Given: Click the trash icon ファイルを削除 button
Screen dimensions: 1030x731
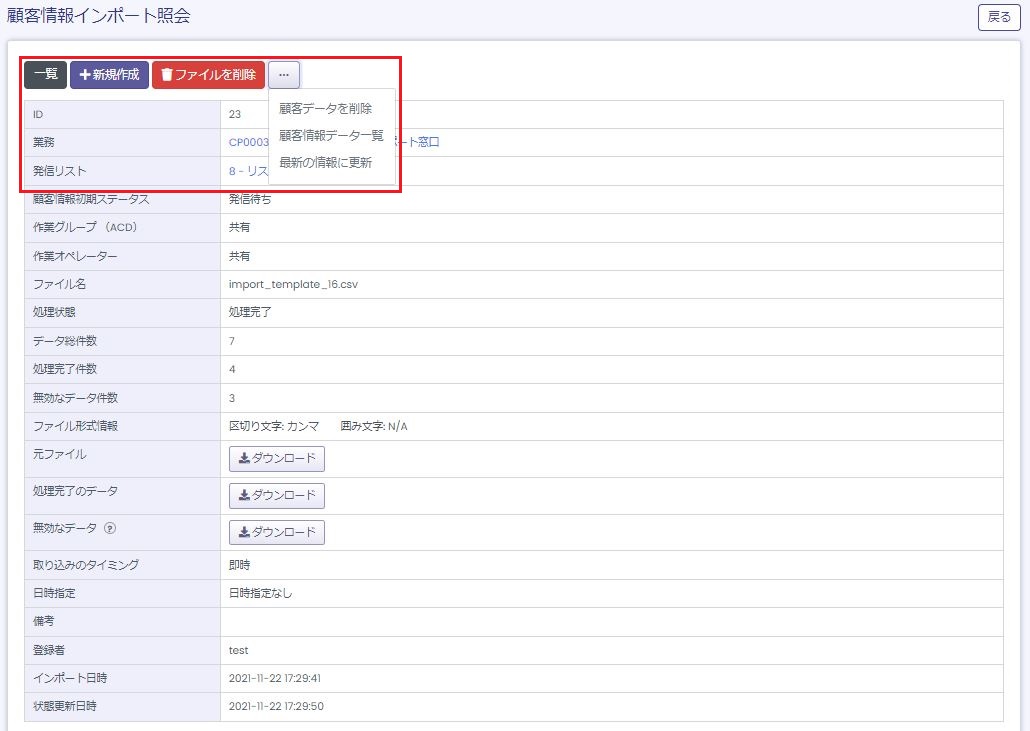Looking at the screenshot, I should 208,74.
